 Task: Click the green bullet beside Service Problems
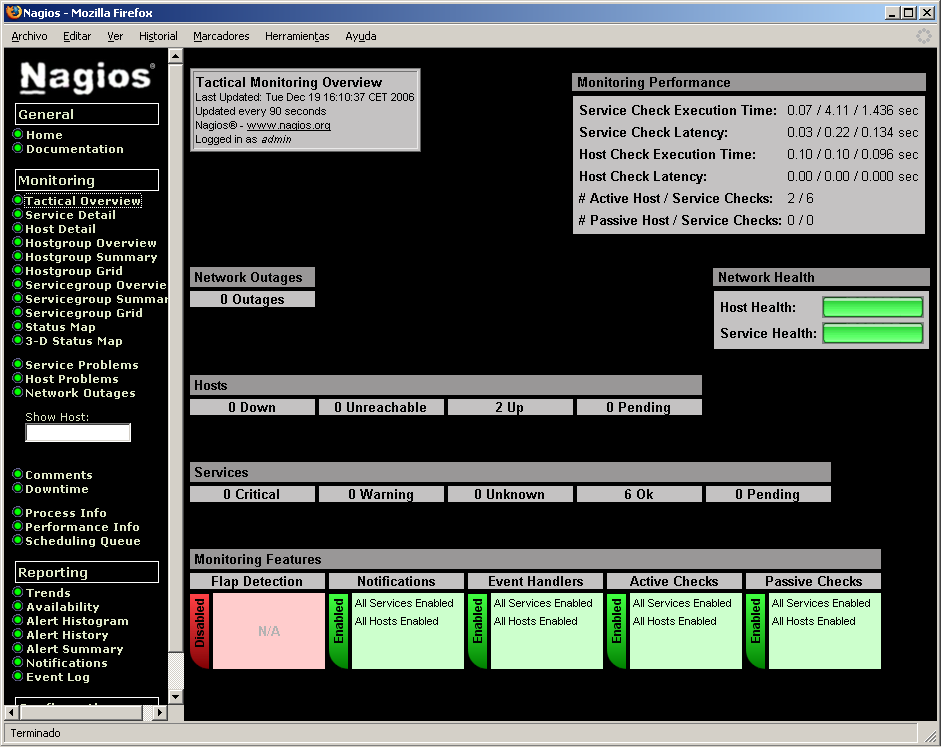coord(18,364)
